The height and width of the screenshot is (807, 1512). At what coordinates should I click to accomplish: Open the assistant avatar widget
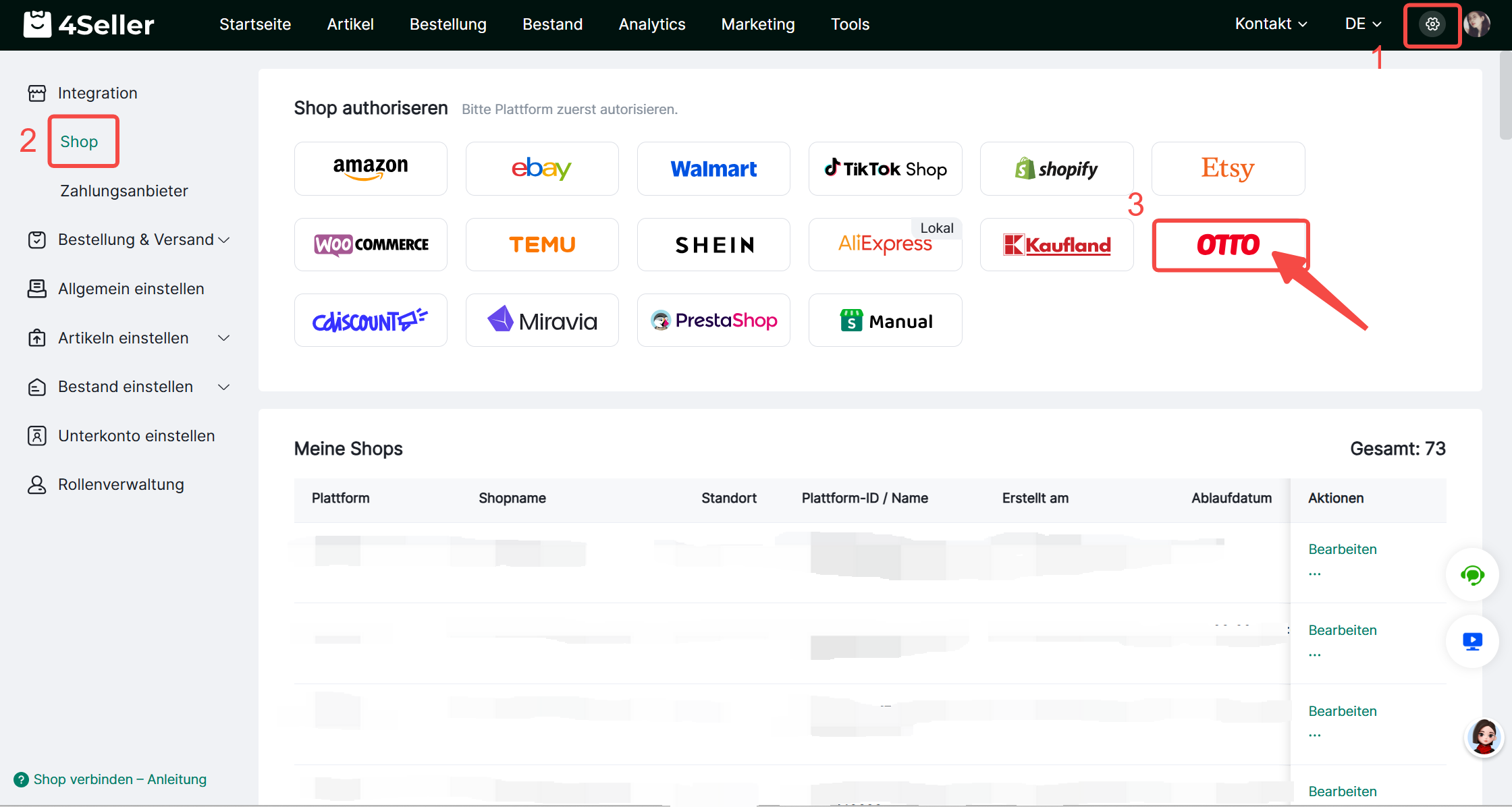[x=1484, y=737]
